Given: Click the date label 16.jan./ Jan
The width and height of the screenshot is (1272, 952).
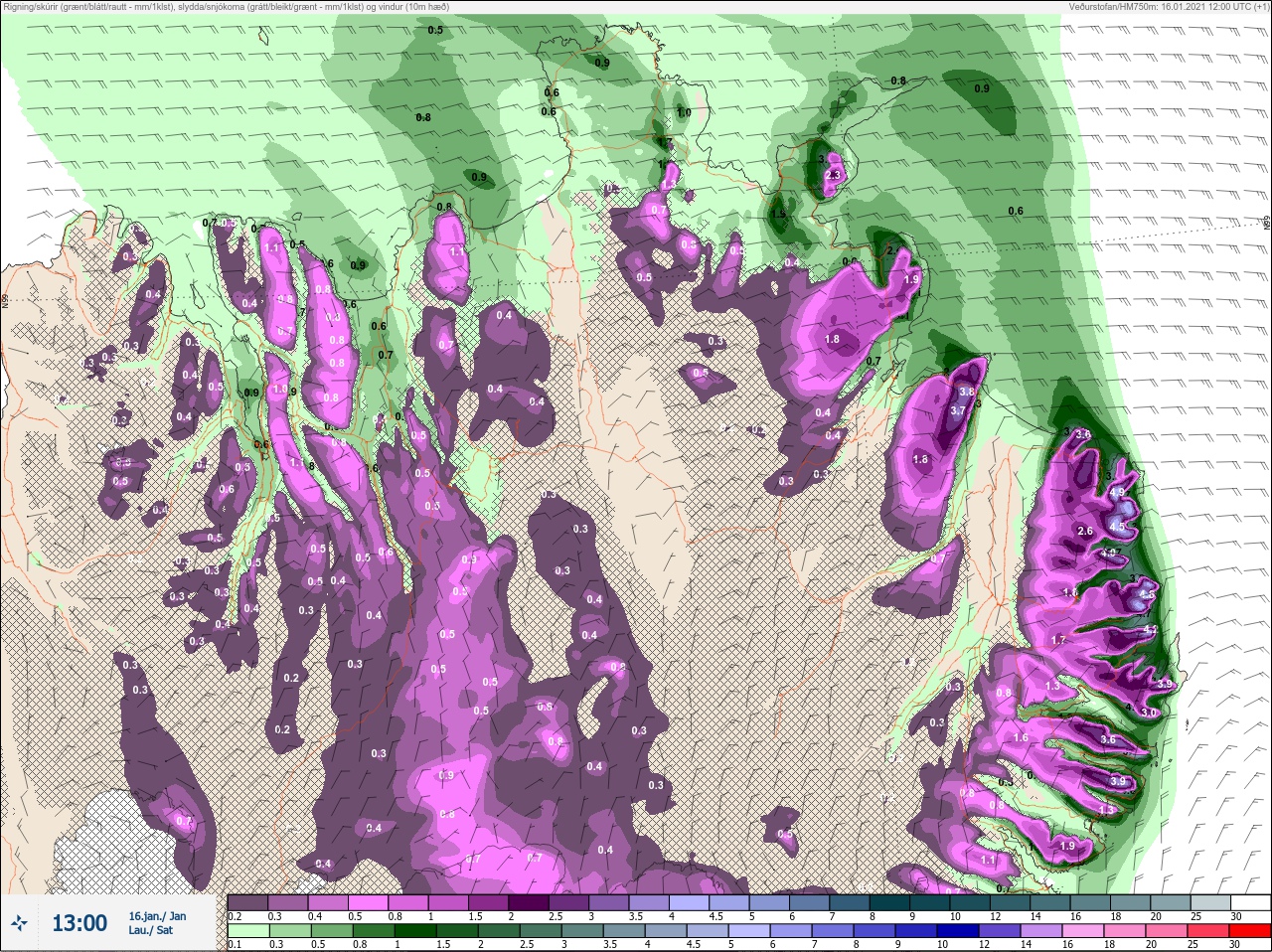Looking at the screenshot, I should click(157, 915).
